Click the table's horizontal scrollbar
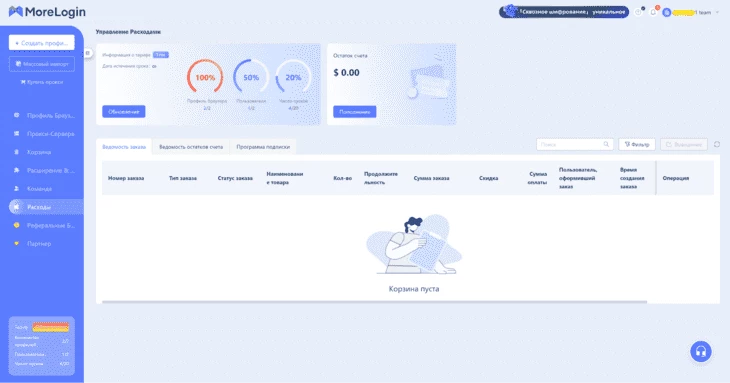 click(374, 302)
